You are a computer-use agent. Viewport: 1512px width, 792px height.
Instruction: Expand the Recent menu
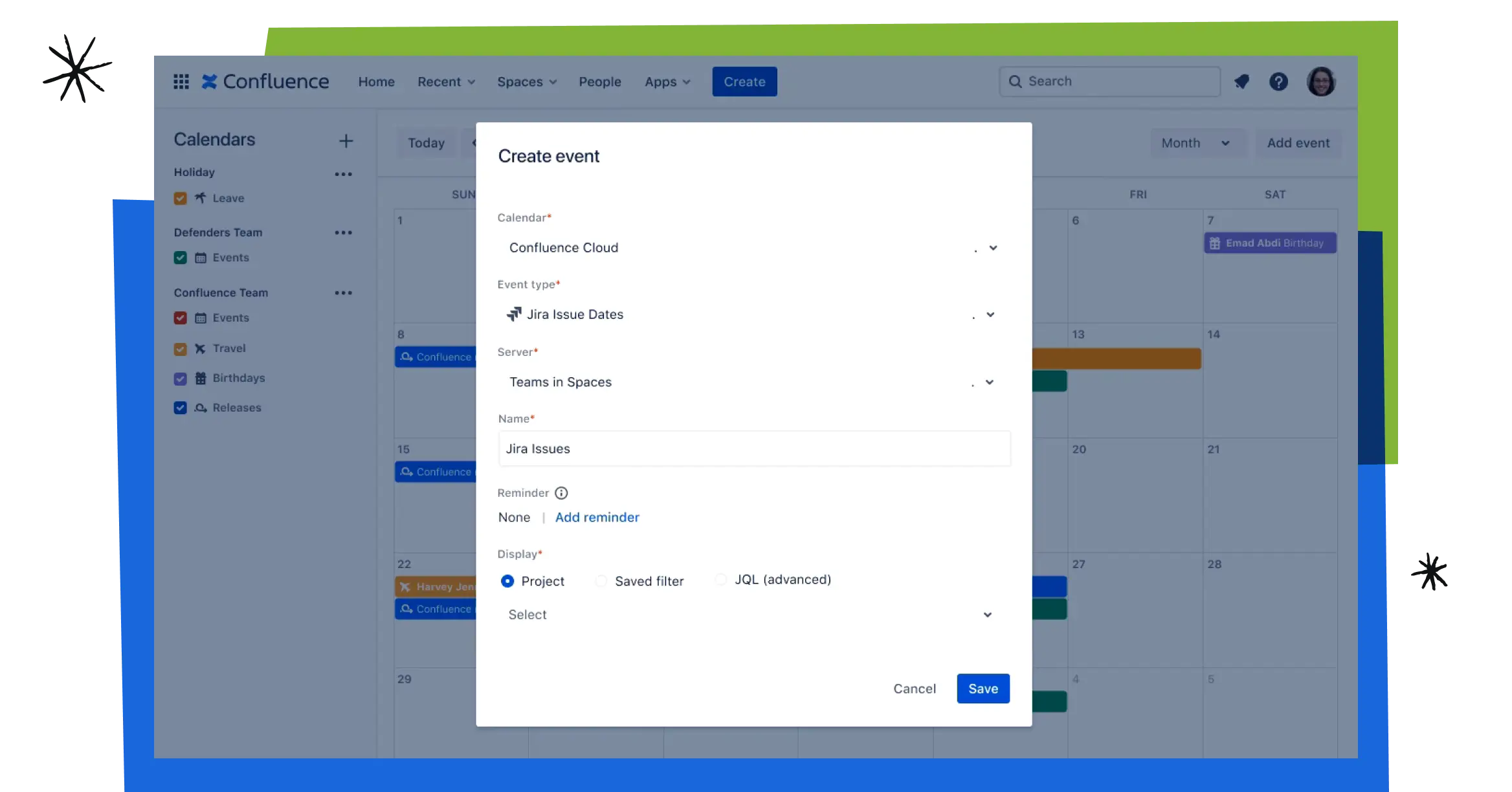tap(447, 82)
